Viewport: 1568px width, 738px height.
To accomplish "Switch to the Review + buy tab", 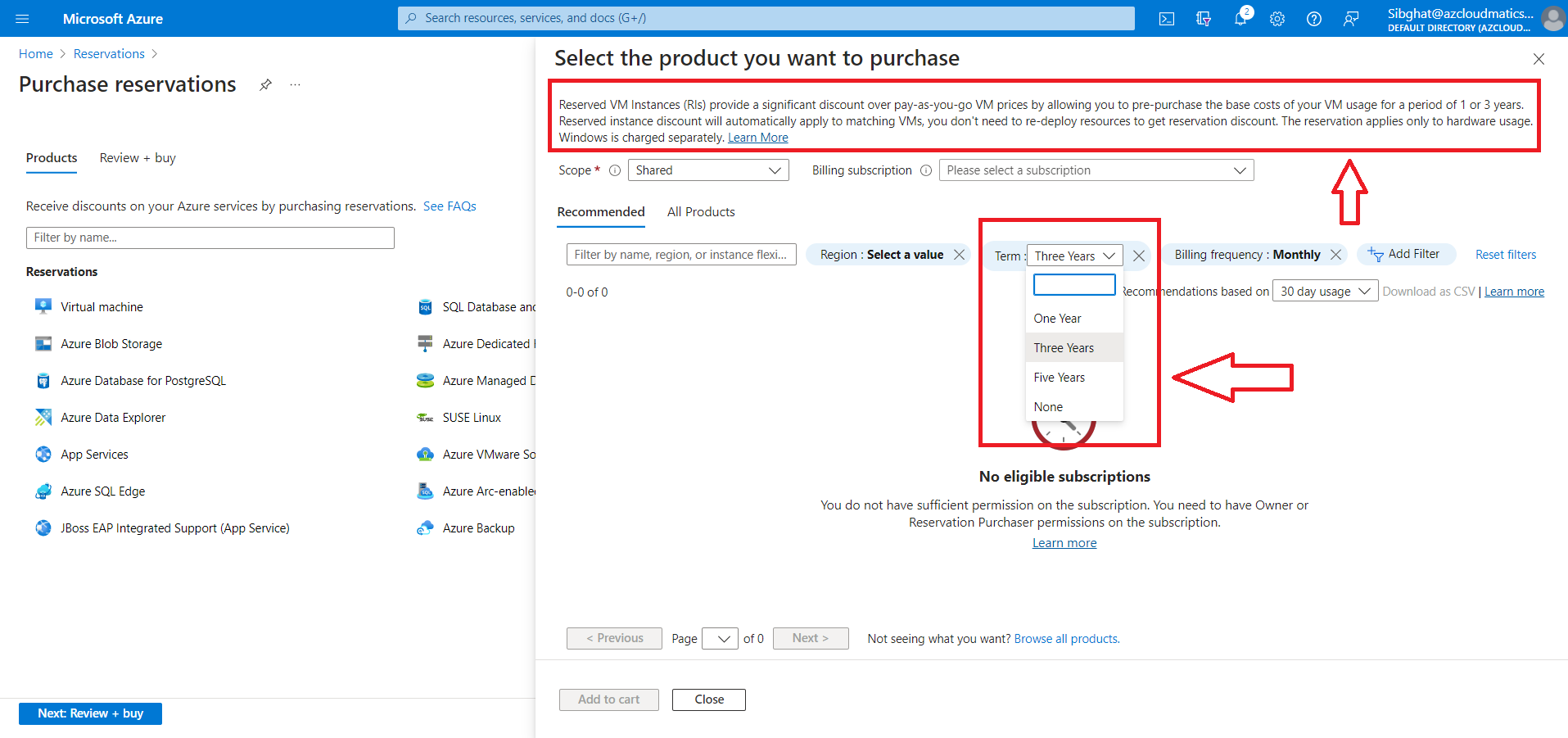I will coord(136,157).
